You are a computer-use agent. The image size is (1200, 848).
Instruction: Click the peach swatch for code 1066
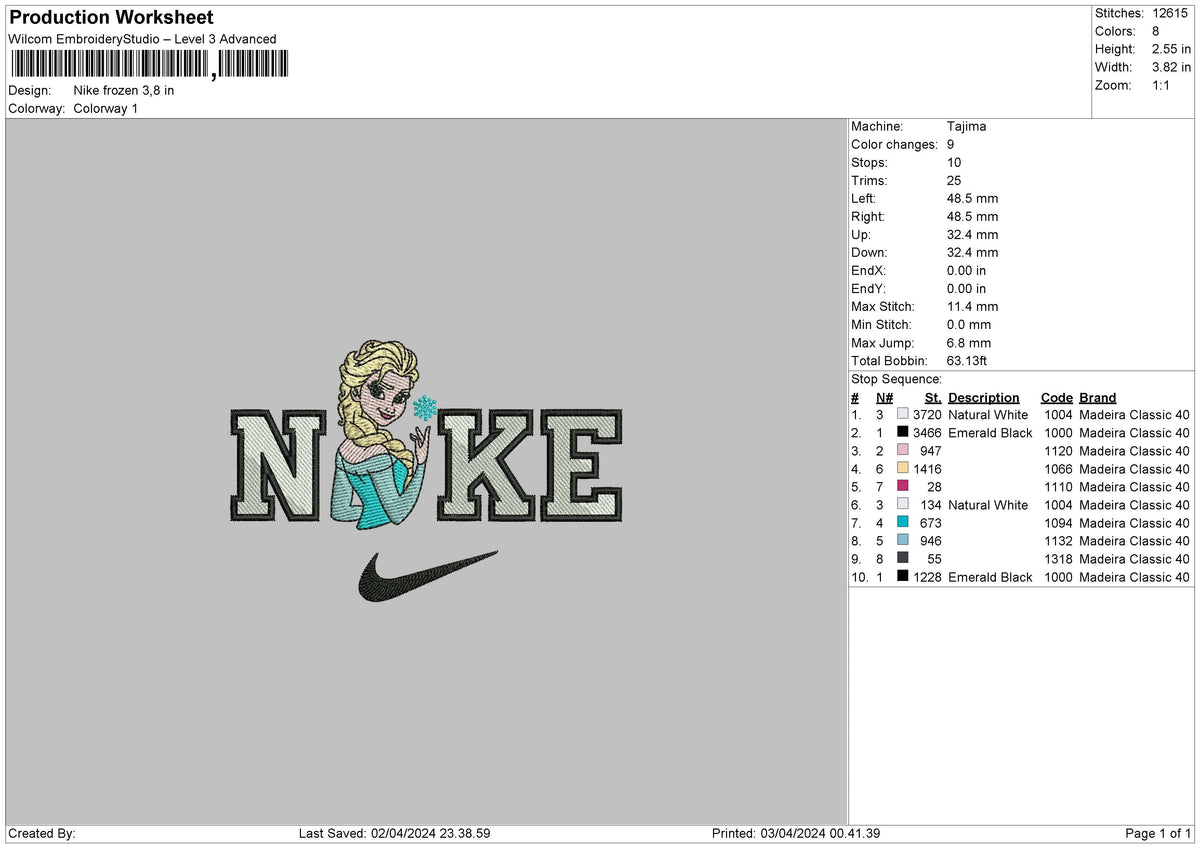(903, 468)
